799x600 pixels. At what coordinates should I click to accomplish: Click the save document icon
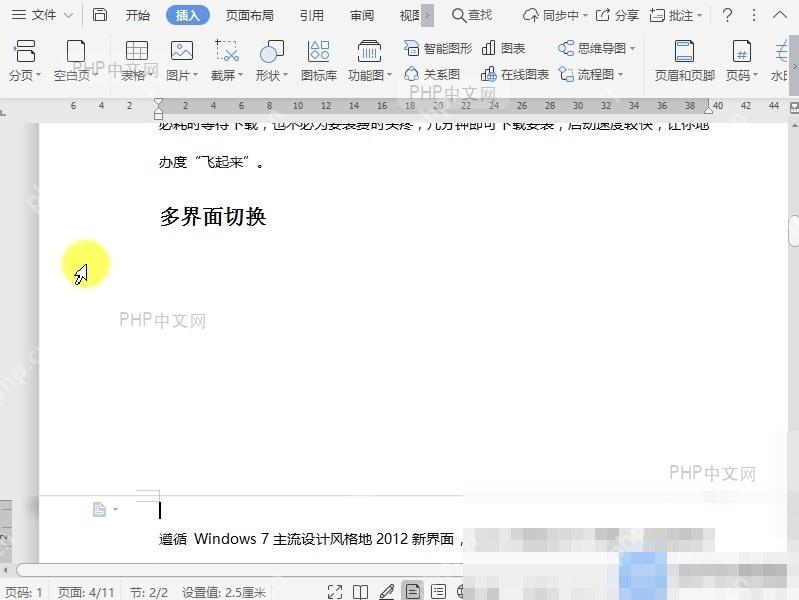click(x=100, y=15)
